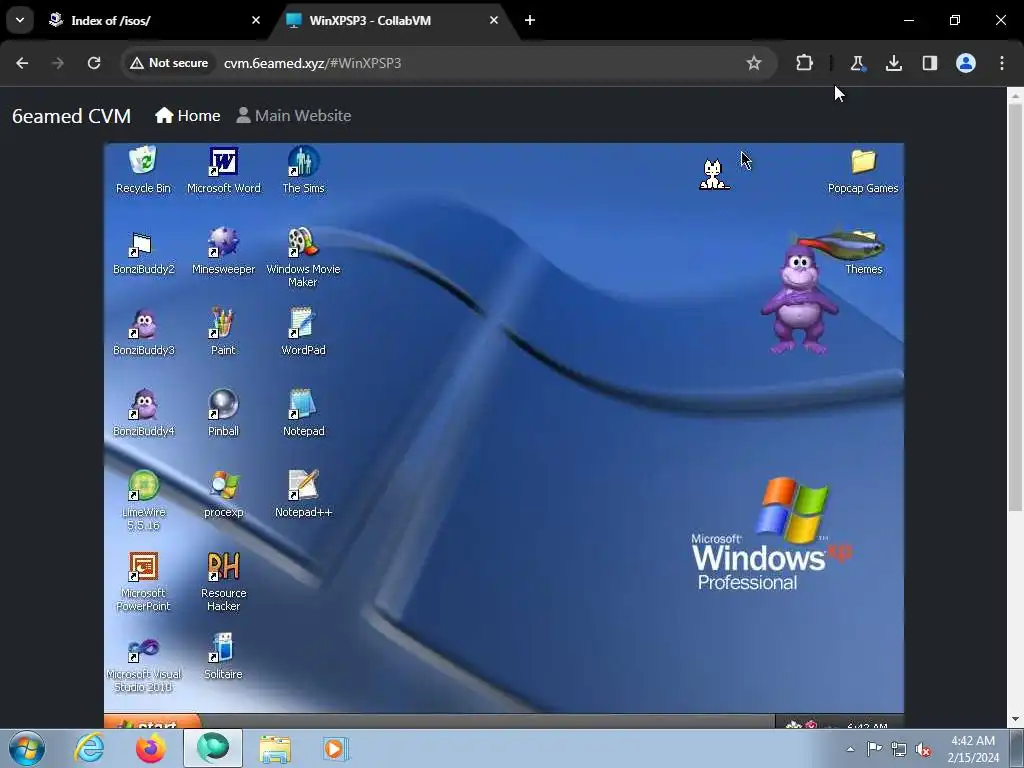Open Windows Explorer from taskbar

click(x=275, y=748)
